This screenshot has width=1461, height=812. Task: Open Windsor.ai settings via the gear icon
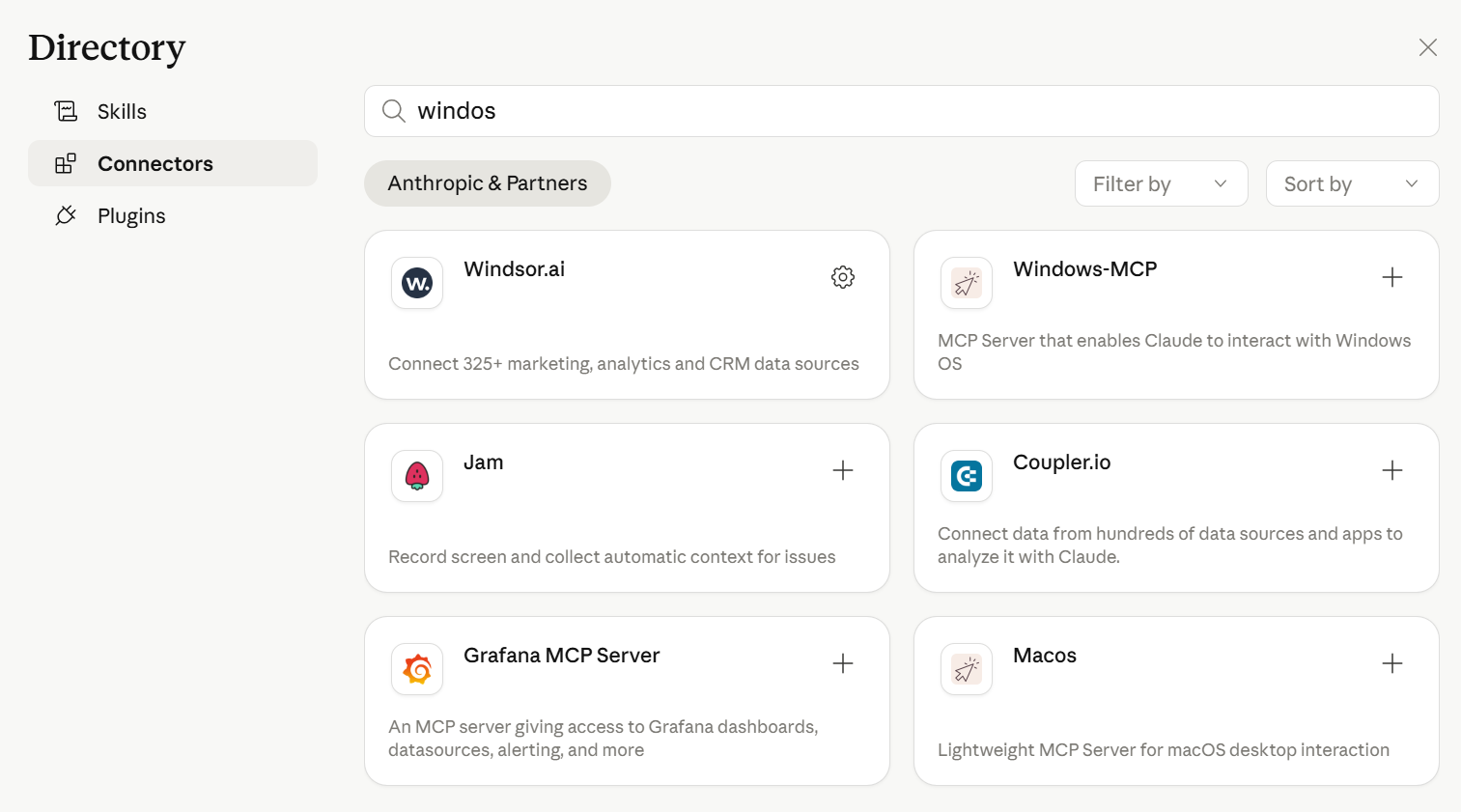(x=842, y=277)
